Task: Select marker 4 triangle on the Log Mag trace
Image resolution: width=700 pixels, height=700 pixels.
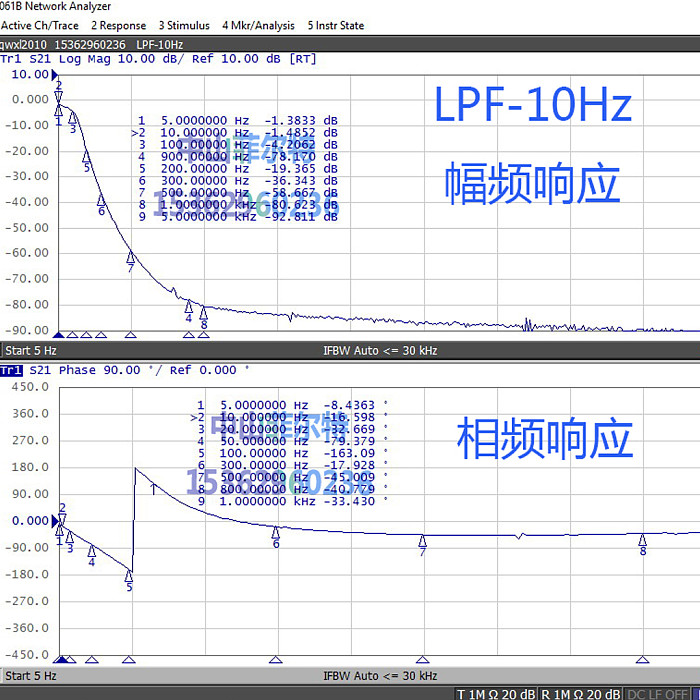Action: tap(188, 307)
